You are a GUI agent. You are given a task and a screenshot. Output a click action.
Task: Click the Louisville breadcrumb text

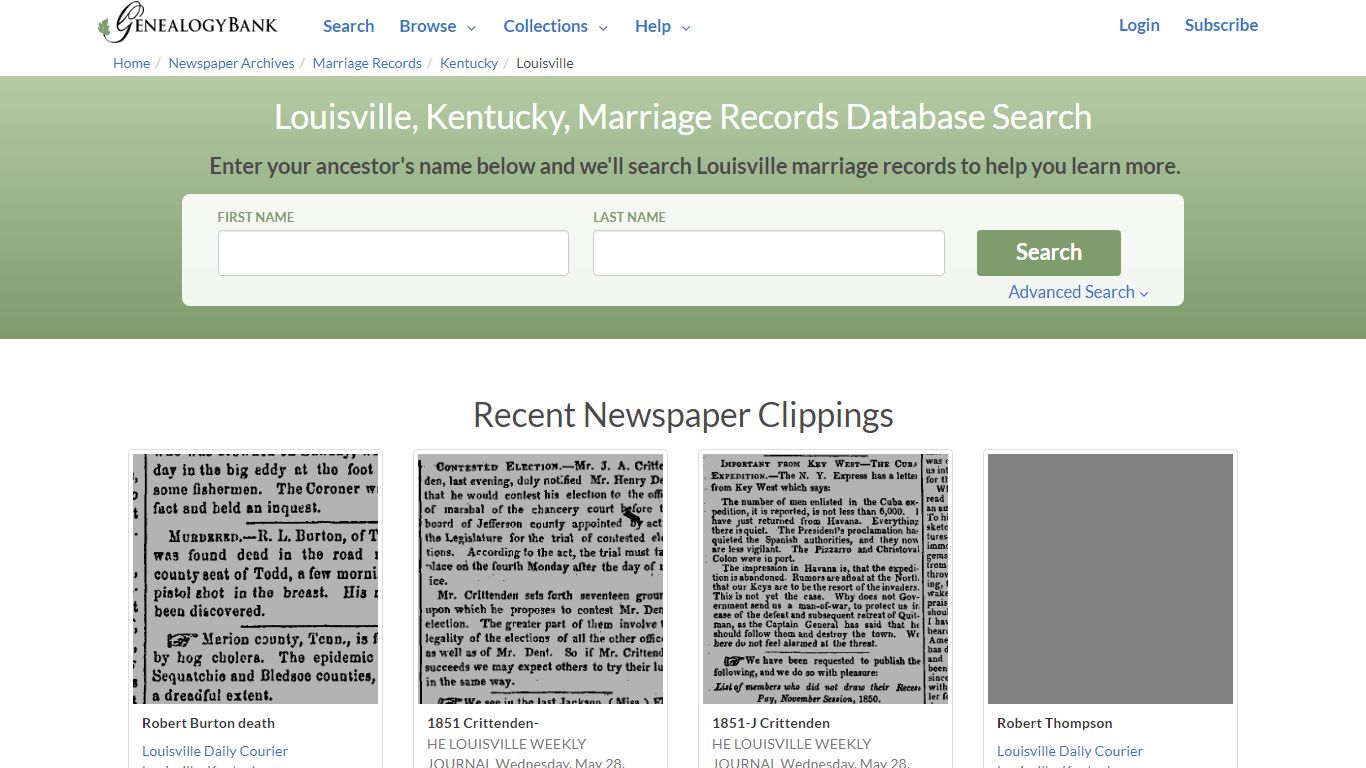[x=545, y=63]
